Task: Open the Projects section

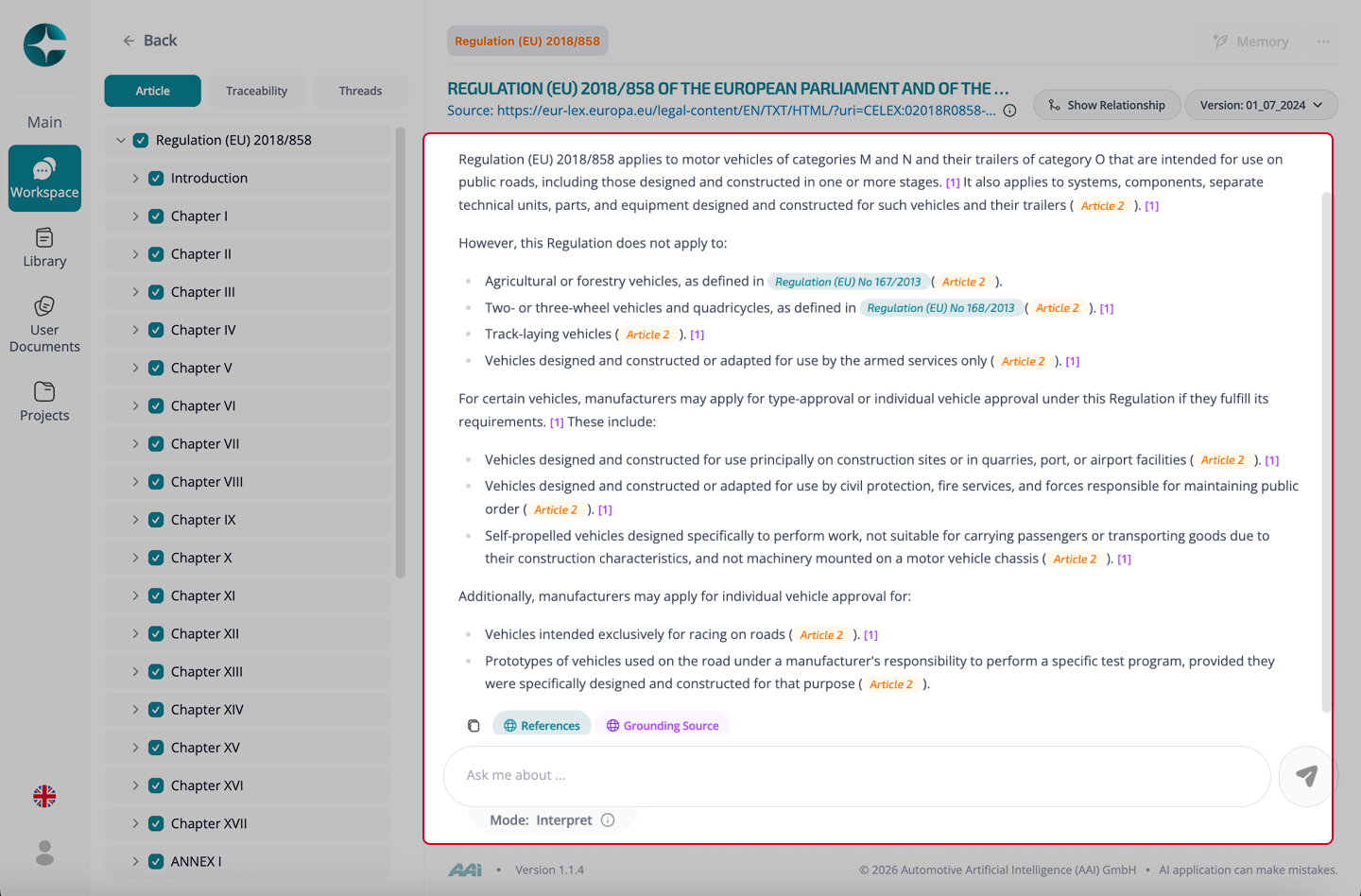Action: 44,402
